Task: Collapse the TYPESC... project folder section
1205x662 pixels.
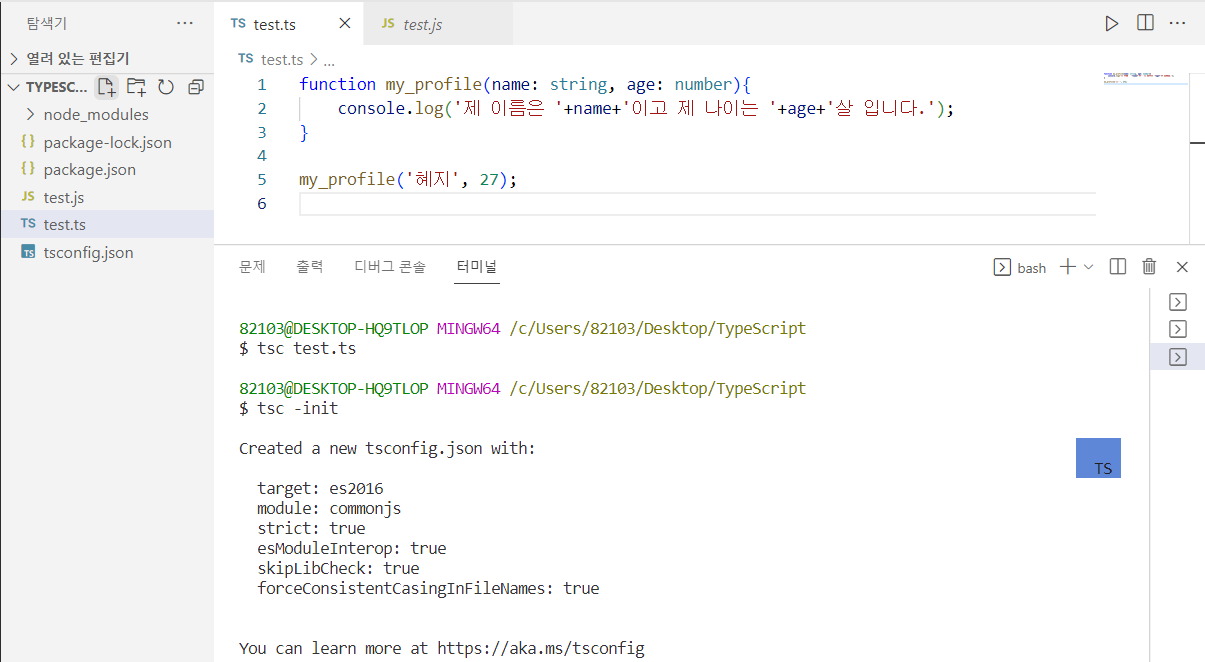Action: click(13, 87)
